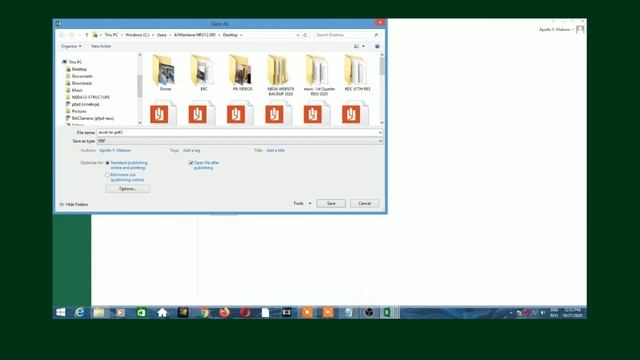The width and height of the screenshot is (640, 360).
Task: Open Firefox from taskbar
Action: tap(224, 312)
